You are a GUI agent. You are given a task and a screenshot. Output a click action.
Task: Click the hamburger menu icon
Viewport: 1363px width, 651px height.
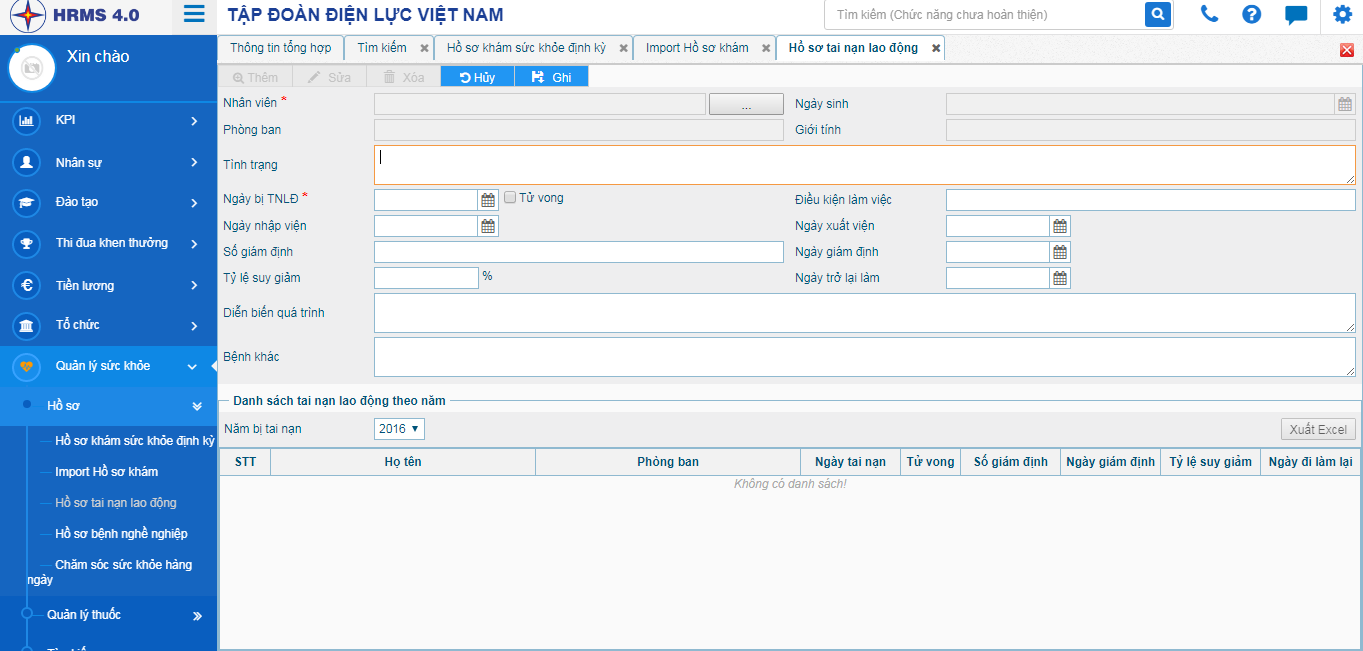(x=194, y=14)
